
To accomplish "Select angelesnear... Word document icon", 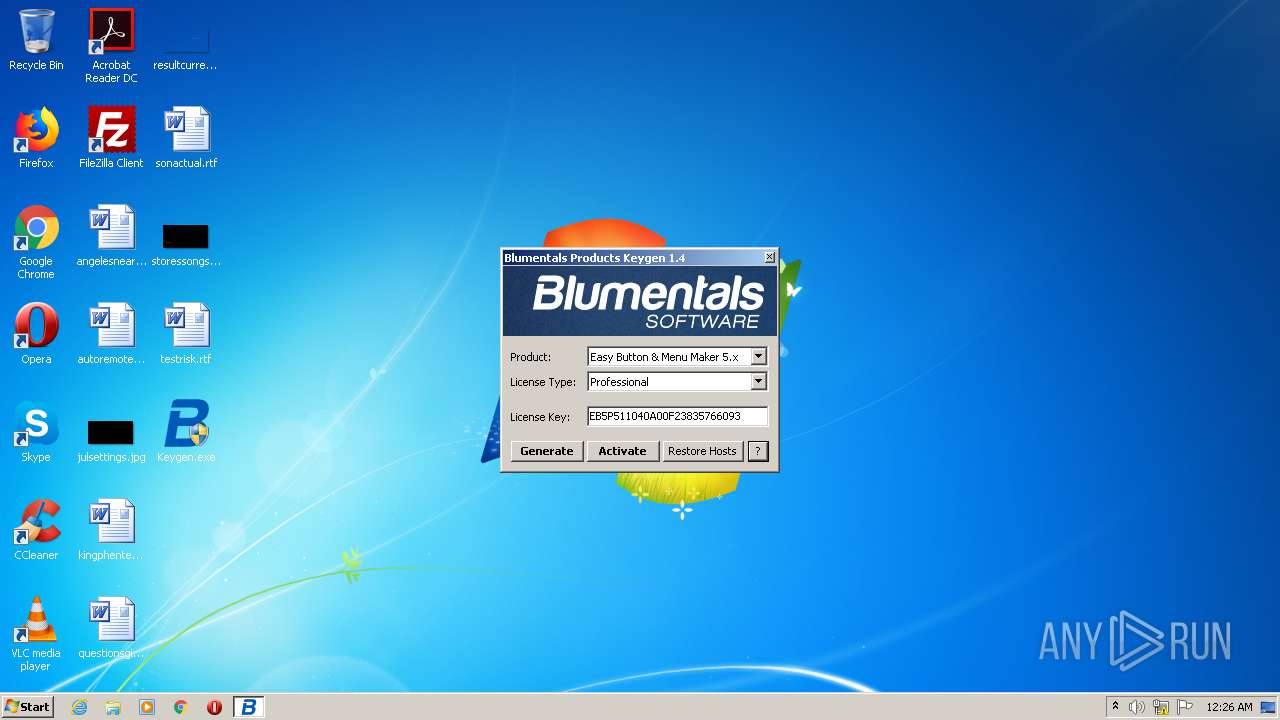I will [x=111, y=236].
